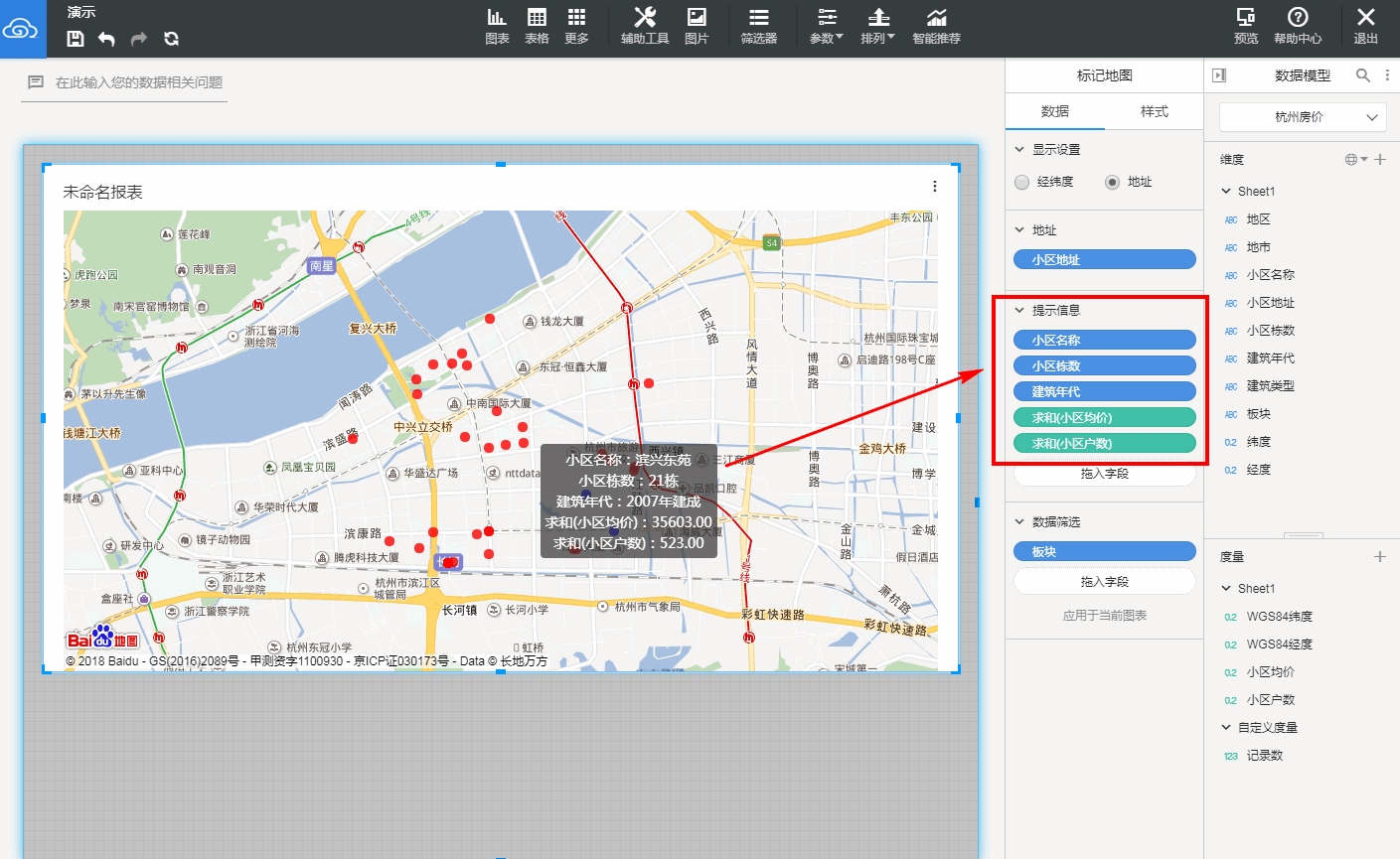Image resolution: width=1400 pixels, height=859 pixels.
Task: Insert a picture with the 图片 icon
Action: coord(697,26)
